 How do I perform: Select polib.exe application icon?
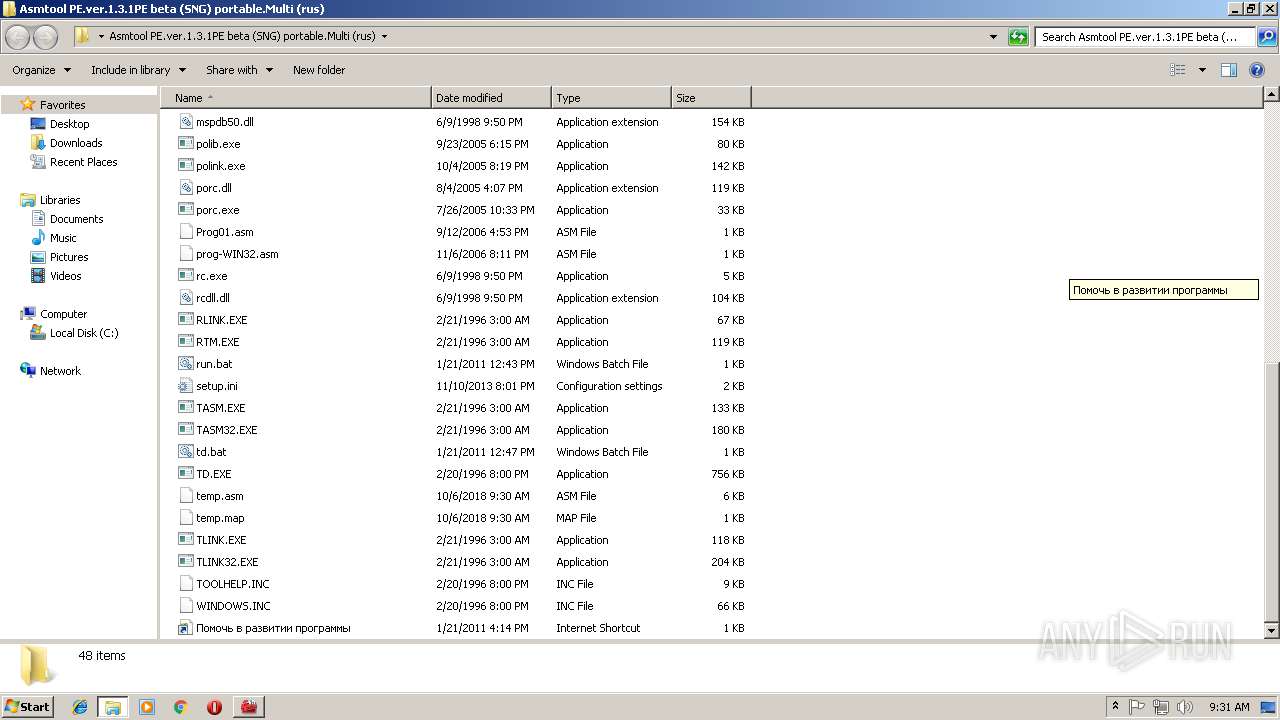[185, 144]
